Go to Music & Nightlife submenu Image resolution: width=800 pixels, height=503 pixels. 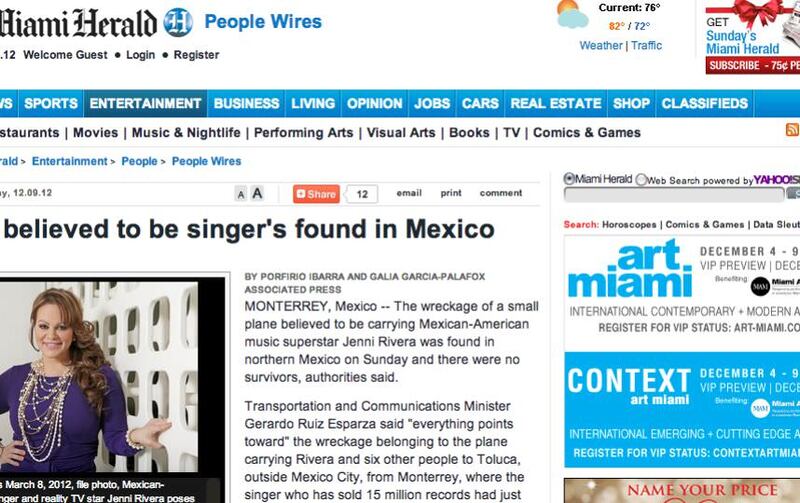(186, 133)
